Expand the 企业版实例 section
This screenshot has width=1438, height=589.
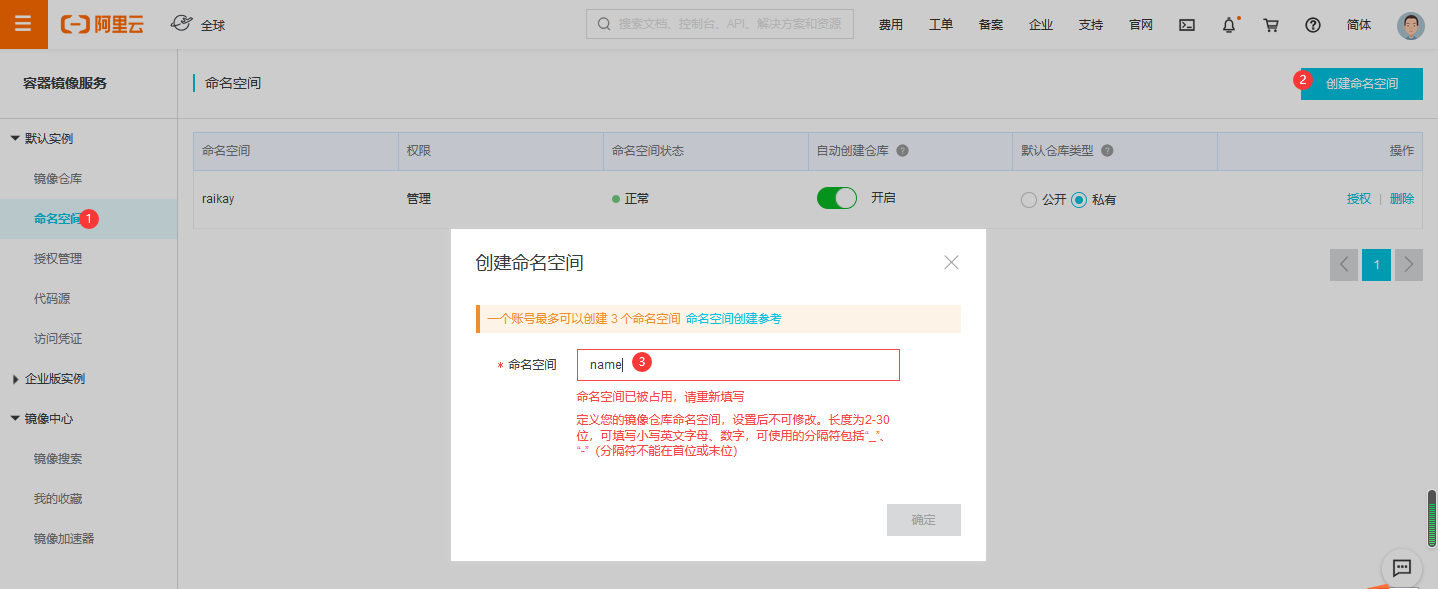[15, 379]
